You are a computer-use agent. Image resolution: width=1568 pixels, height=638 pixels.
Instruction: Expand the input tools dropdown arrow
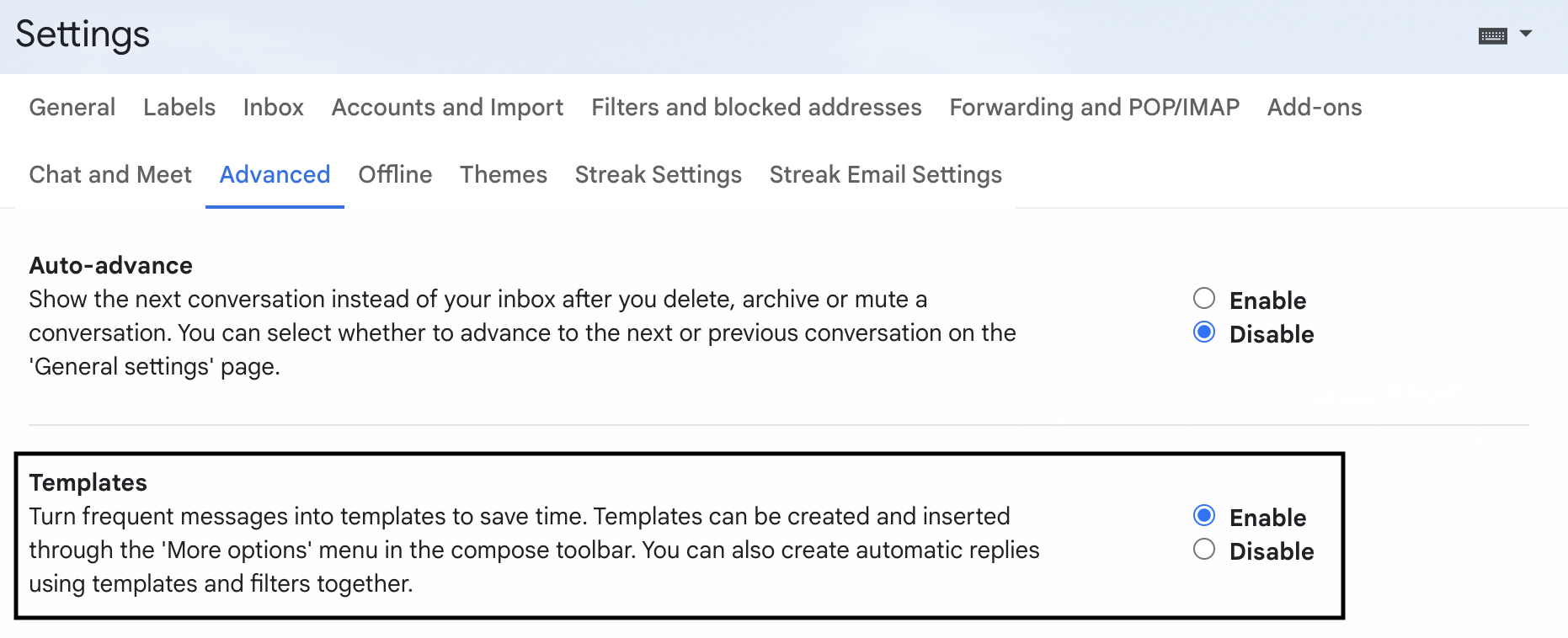(1526, 34)
